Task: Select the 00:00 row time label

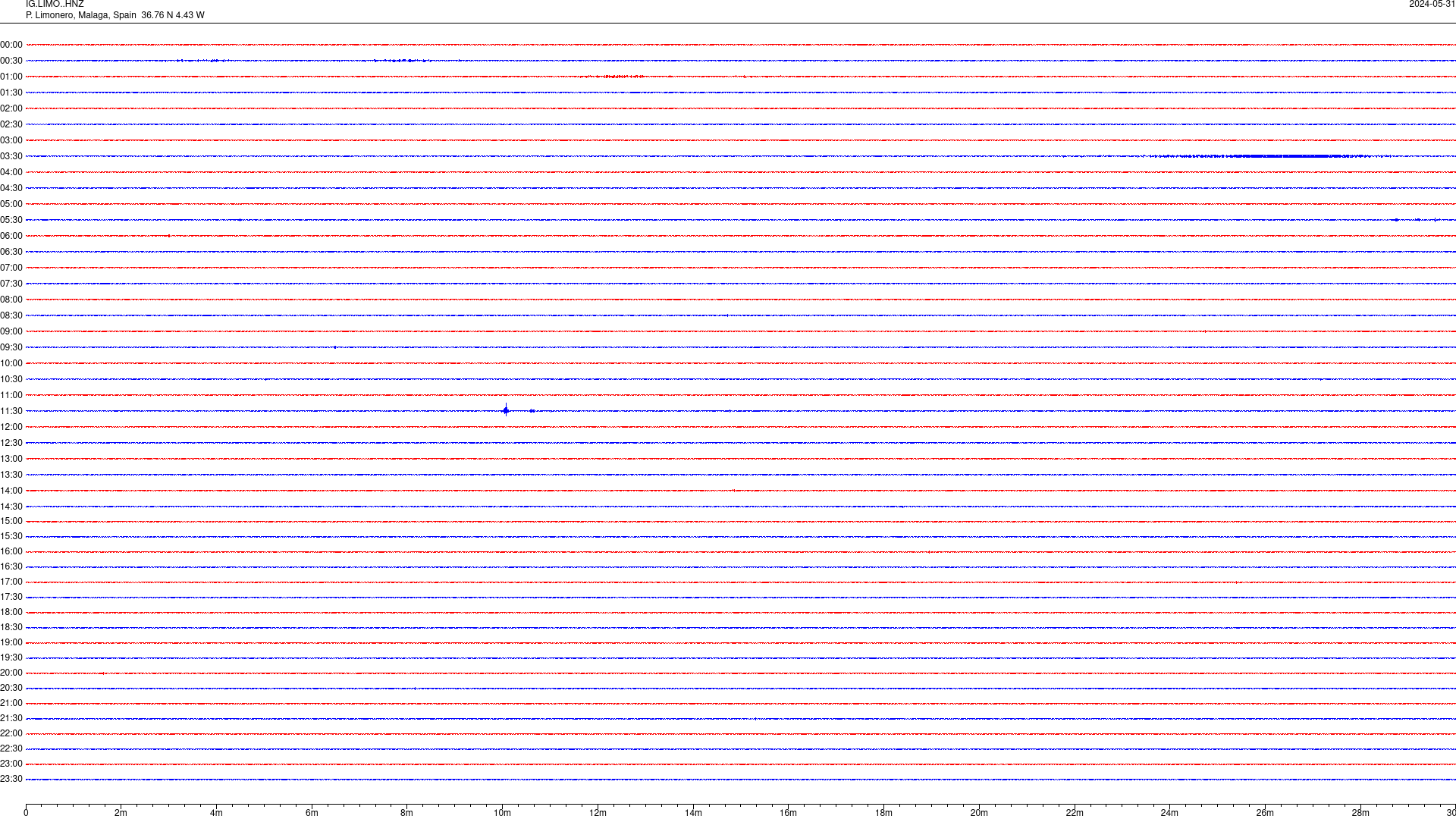Action: coord(11,45)
